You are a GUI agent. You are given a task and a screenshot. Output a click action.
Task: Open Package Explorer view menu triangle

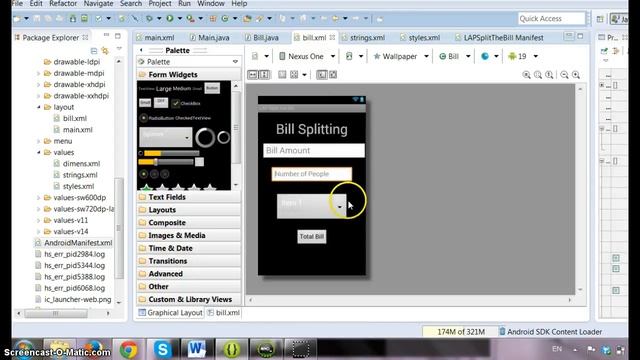119,49
